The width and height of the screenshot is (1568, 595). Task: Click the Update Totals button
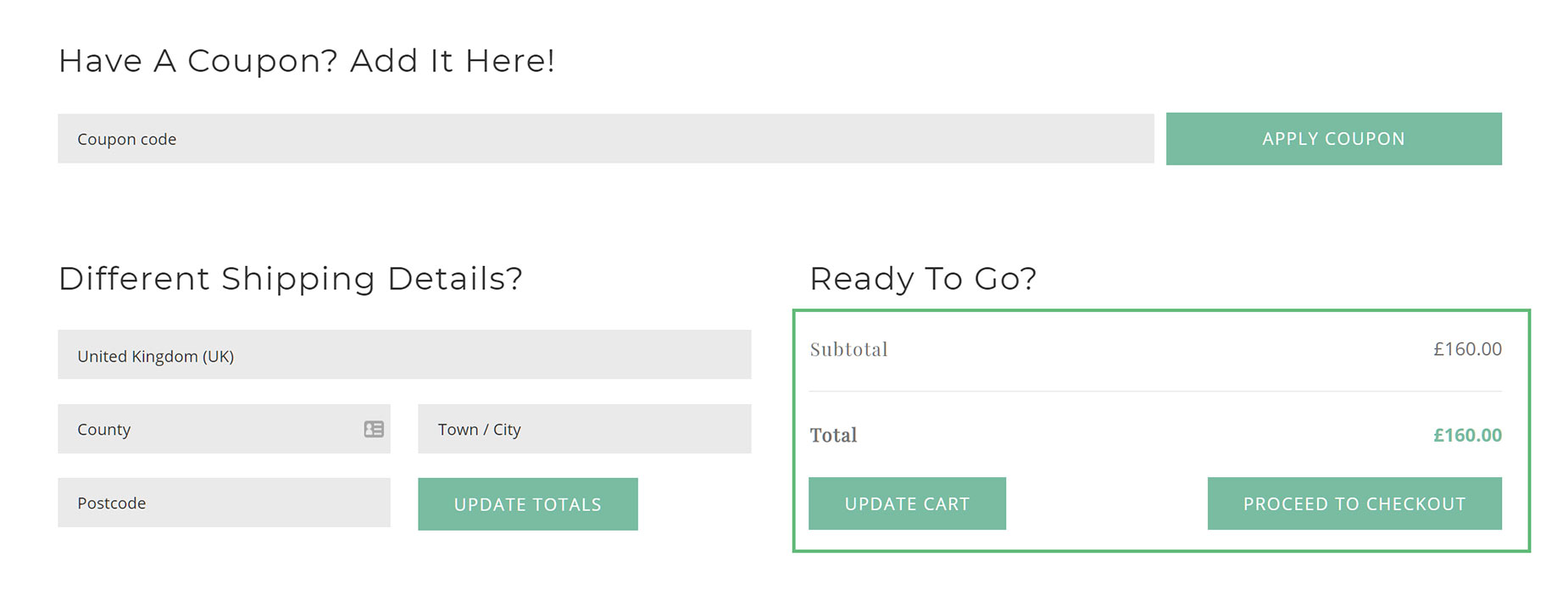pyautogui.click(x=527, y=503)
